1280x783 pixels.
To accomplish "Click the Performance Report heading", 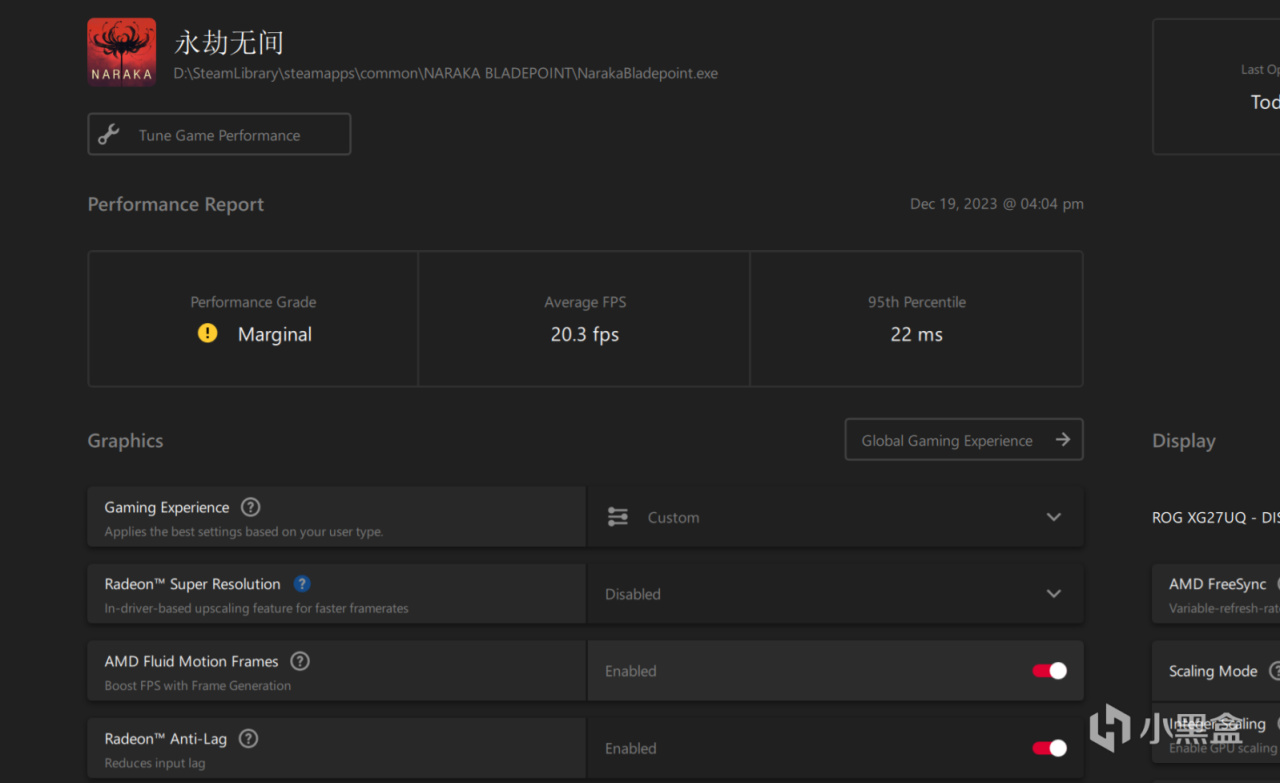I will click(x=176, y=204).
